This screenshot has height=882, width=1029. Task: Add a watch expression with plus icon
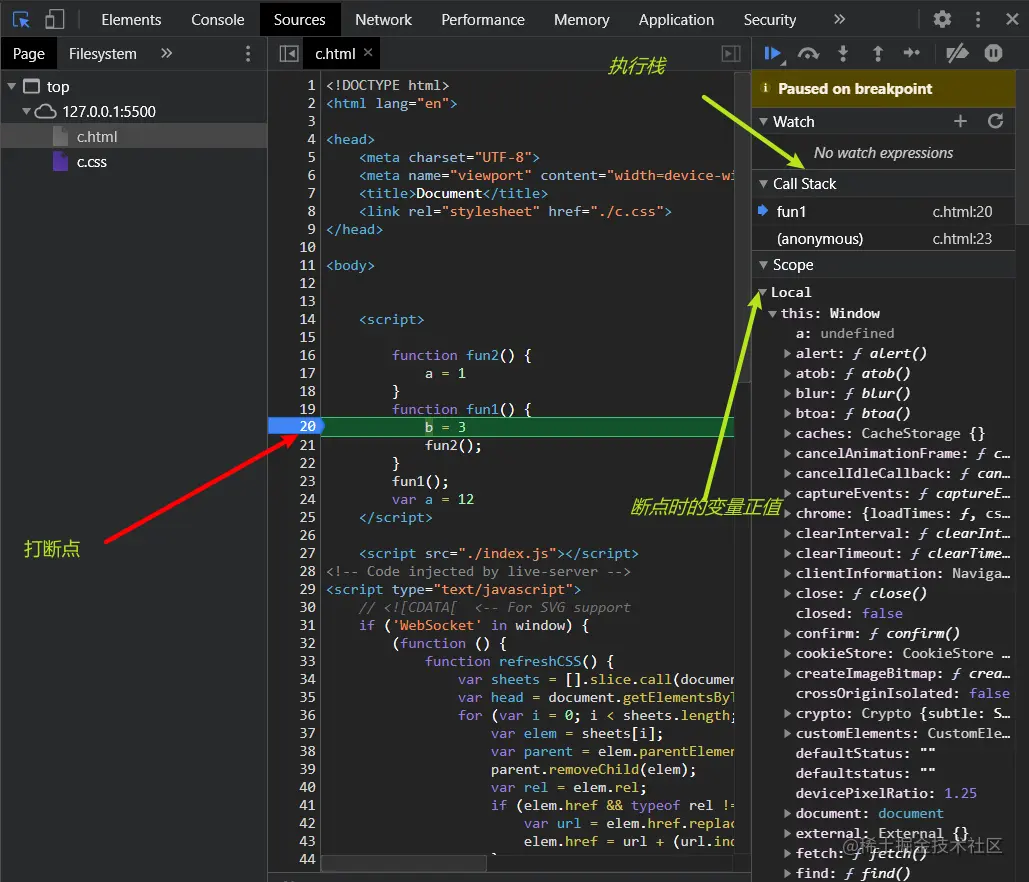coord(960,121)
